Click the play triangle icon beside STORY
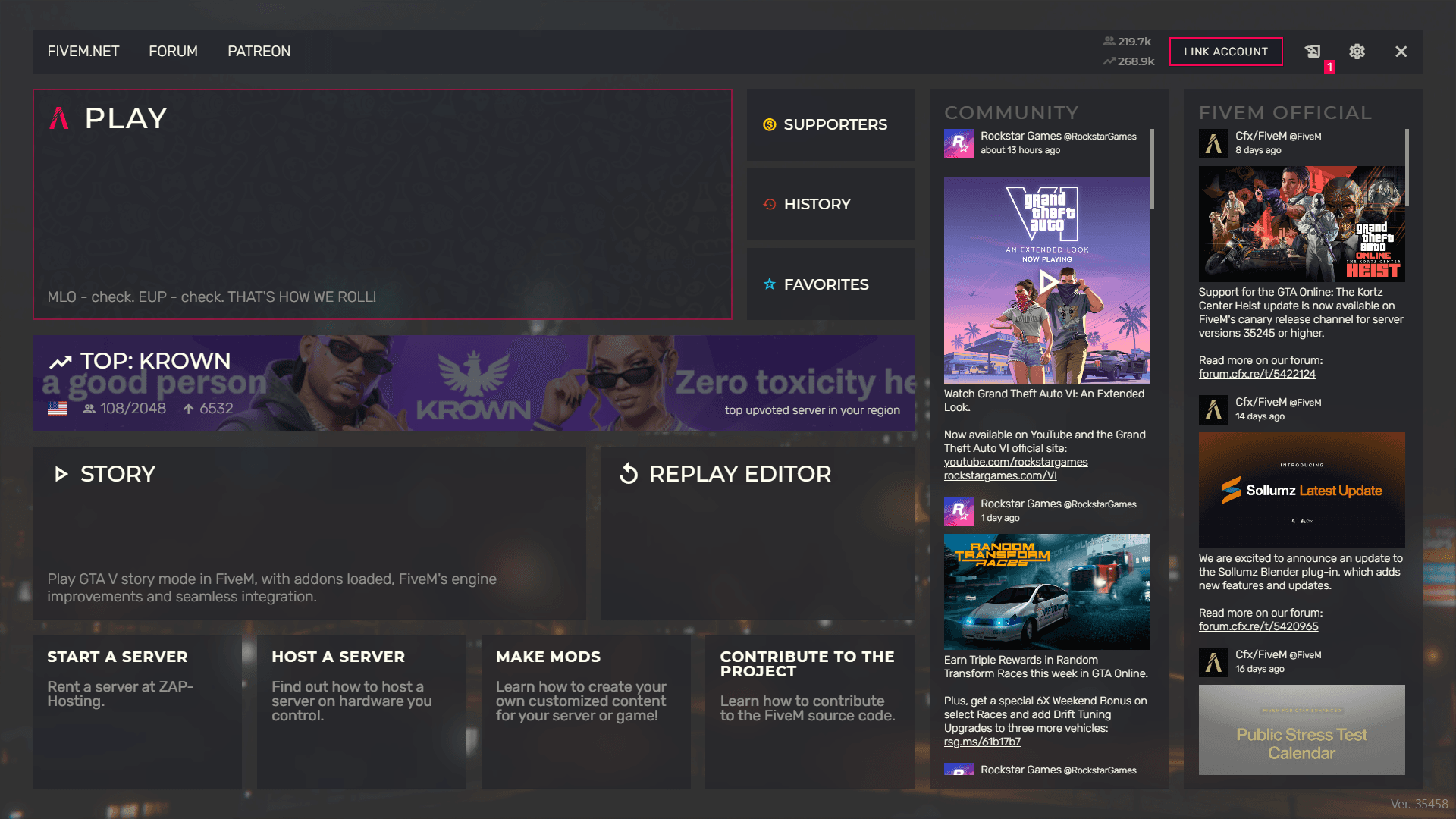Screen dimensions: 1456x819 click(61, 475)
